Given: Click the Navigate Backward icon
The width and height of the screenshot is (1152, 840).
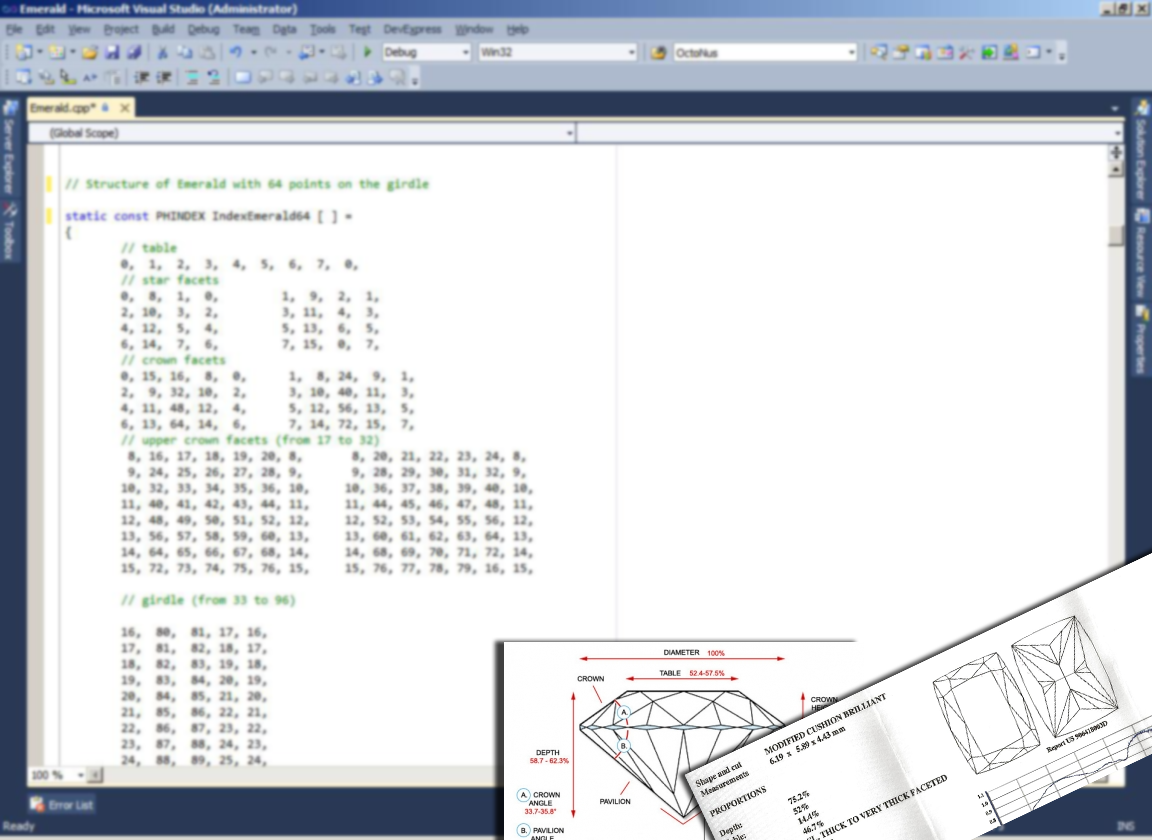Looking at the screenshot, I should point(307,52).
